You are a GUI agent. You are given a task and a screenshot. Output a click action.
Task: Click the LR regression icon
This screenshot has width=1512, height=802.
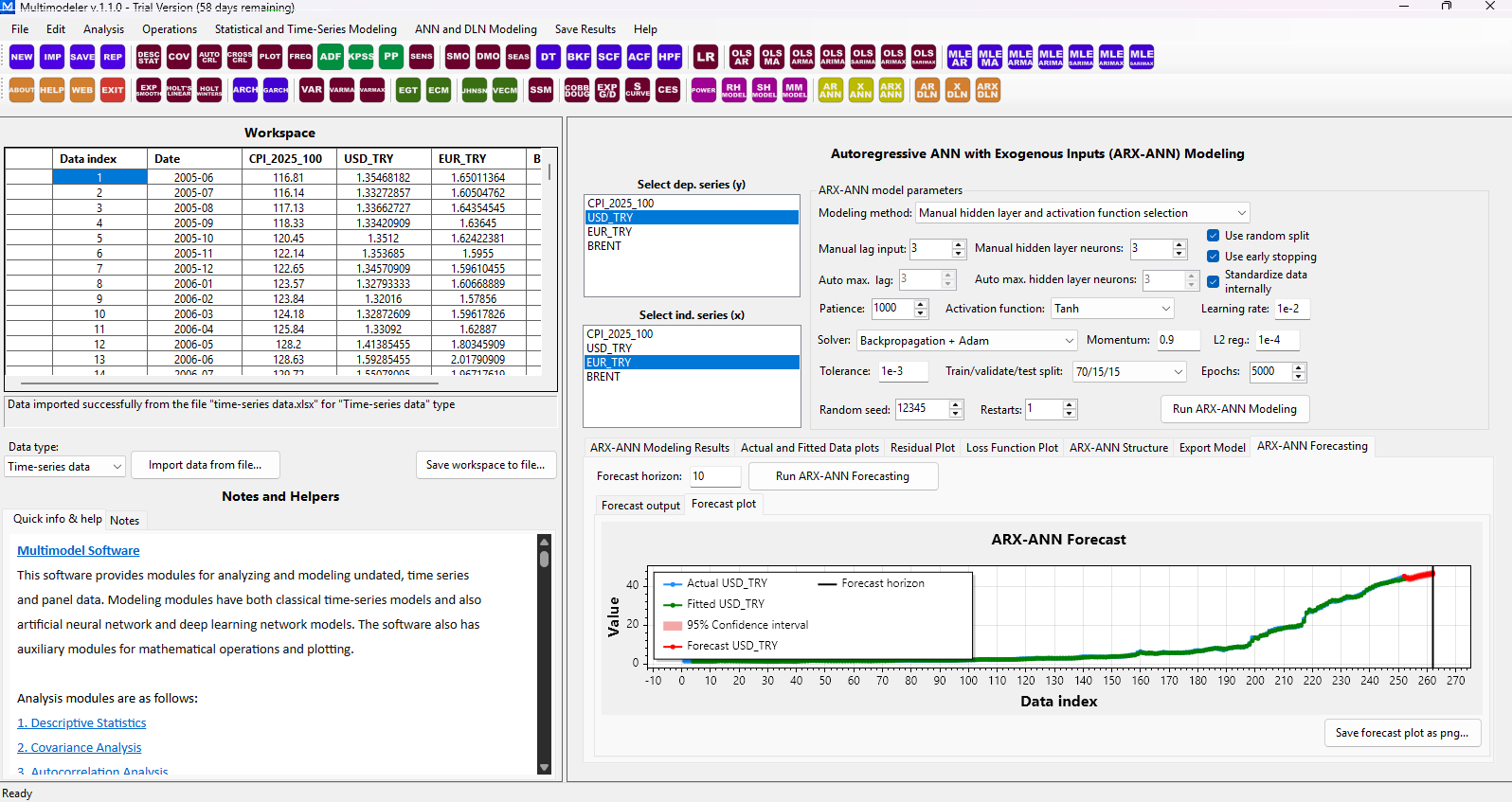tap(706, 57)
